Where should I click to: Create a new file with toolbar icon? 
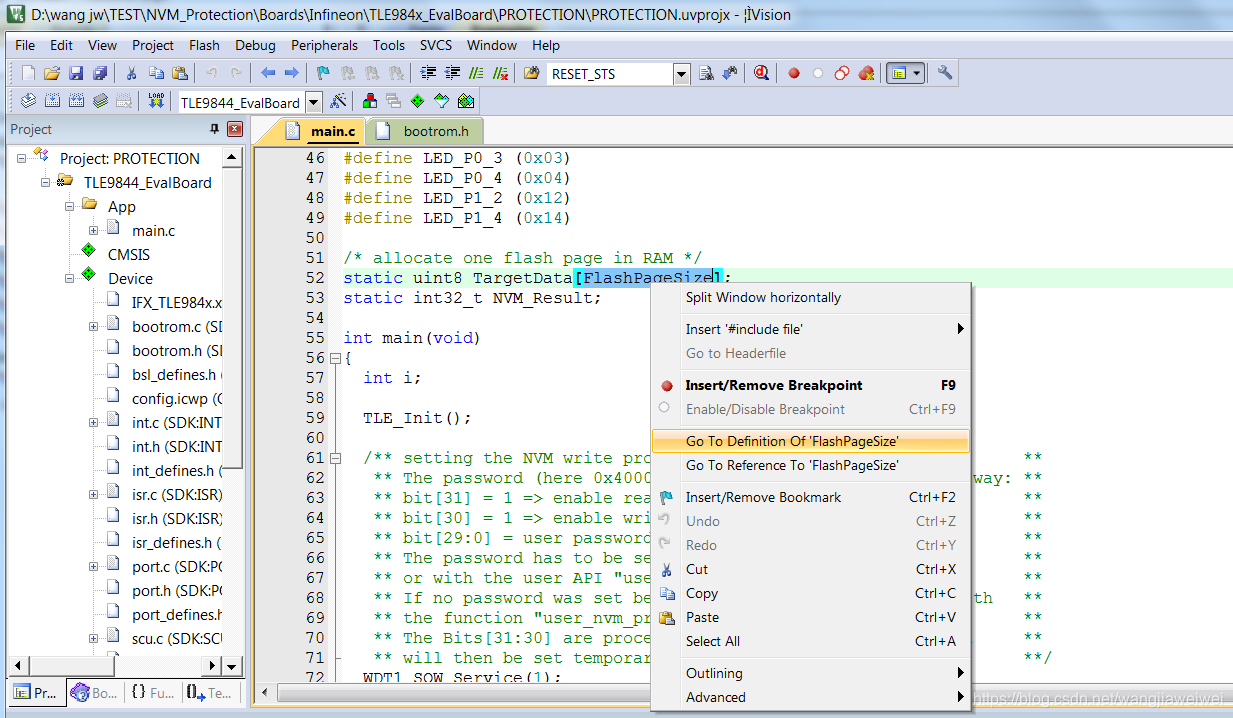pos(28,73)
